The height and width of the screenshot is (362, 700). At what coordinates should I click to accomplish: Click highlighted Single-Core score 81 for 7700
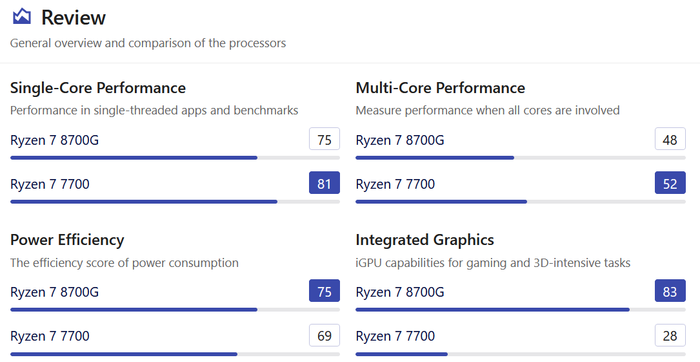click(325, 183)
